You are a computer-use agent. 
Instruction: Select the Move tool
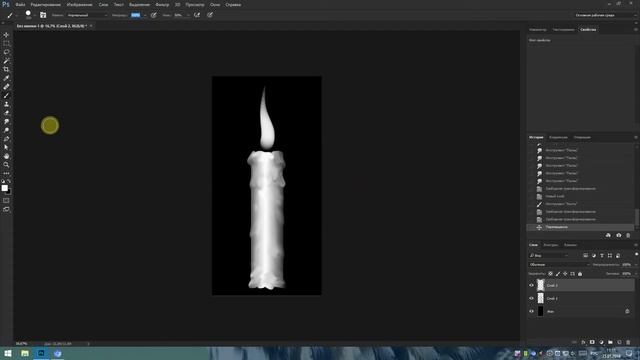[x=6, y=35]
